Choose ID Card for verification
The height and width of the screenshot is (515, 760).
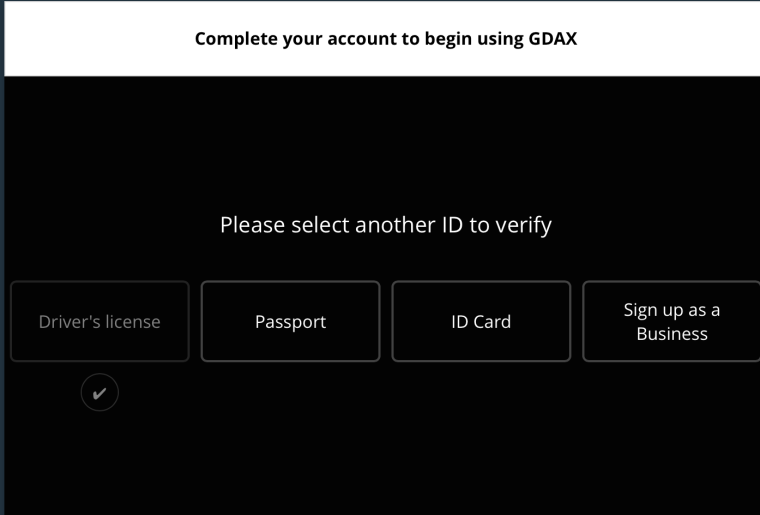pos(481,321)
